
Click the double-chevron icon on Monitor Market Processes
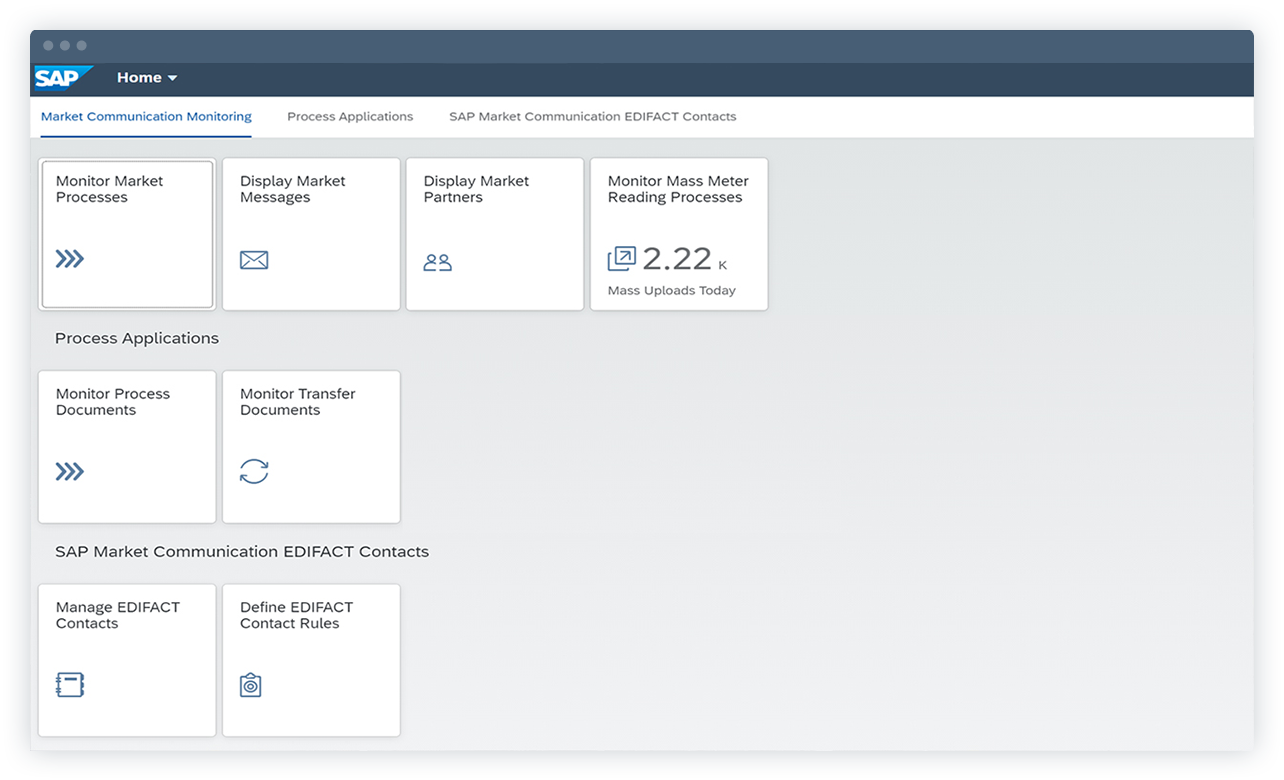coord(68,259)
